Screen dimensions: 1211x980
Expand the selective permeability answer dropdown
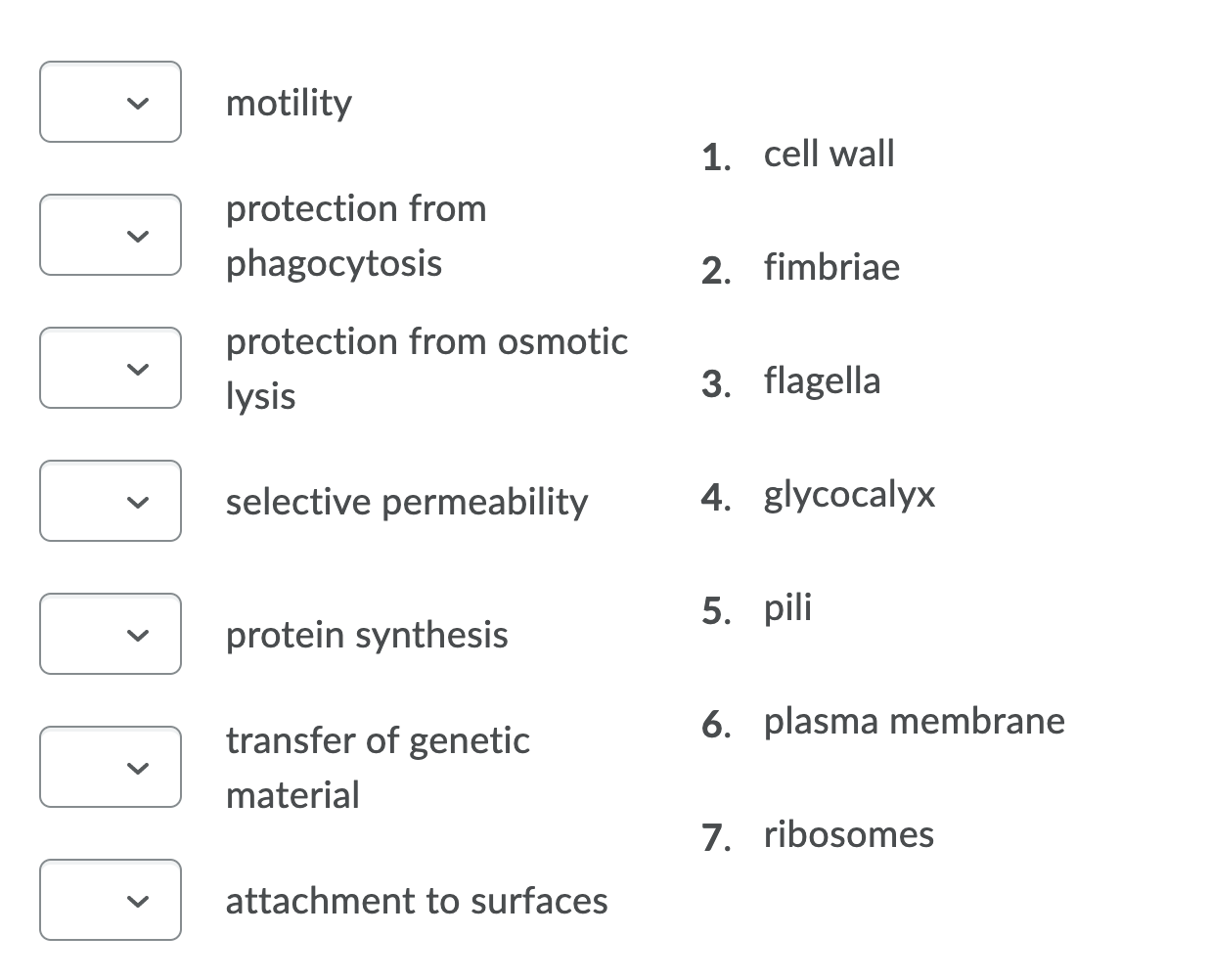(111, 501)
